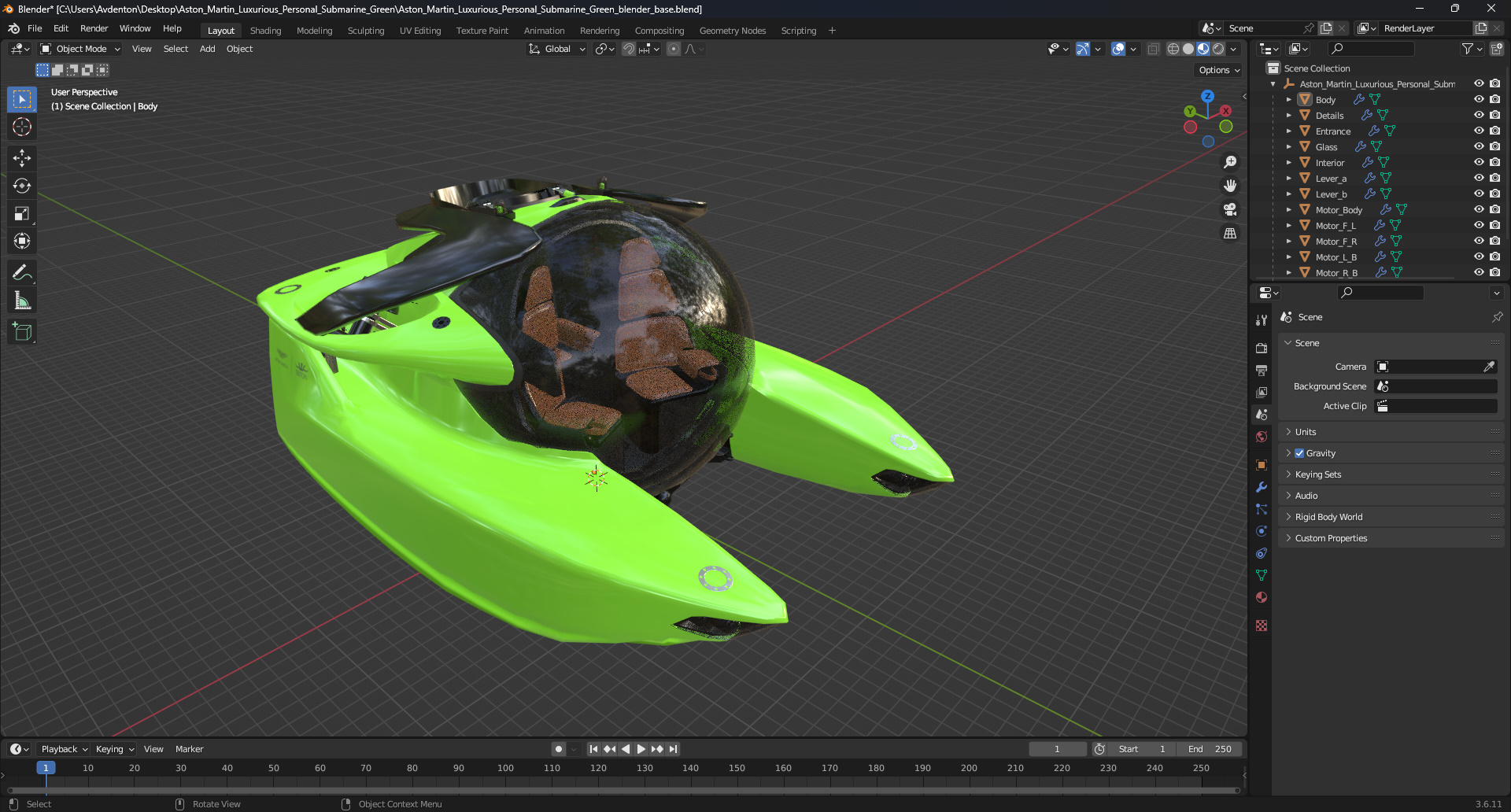Open Global transform orientation dropdown
This screenshot has height=812, width=1511.
coord(557,49)
